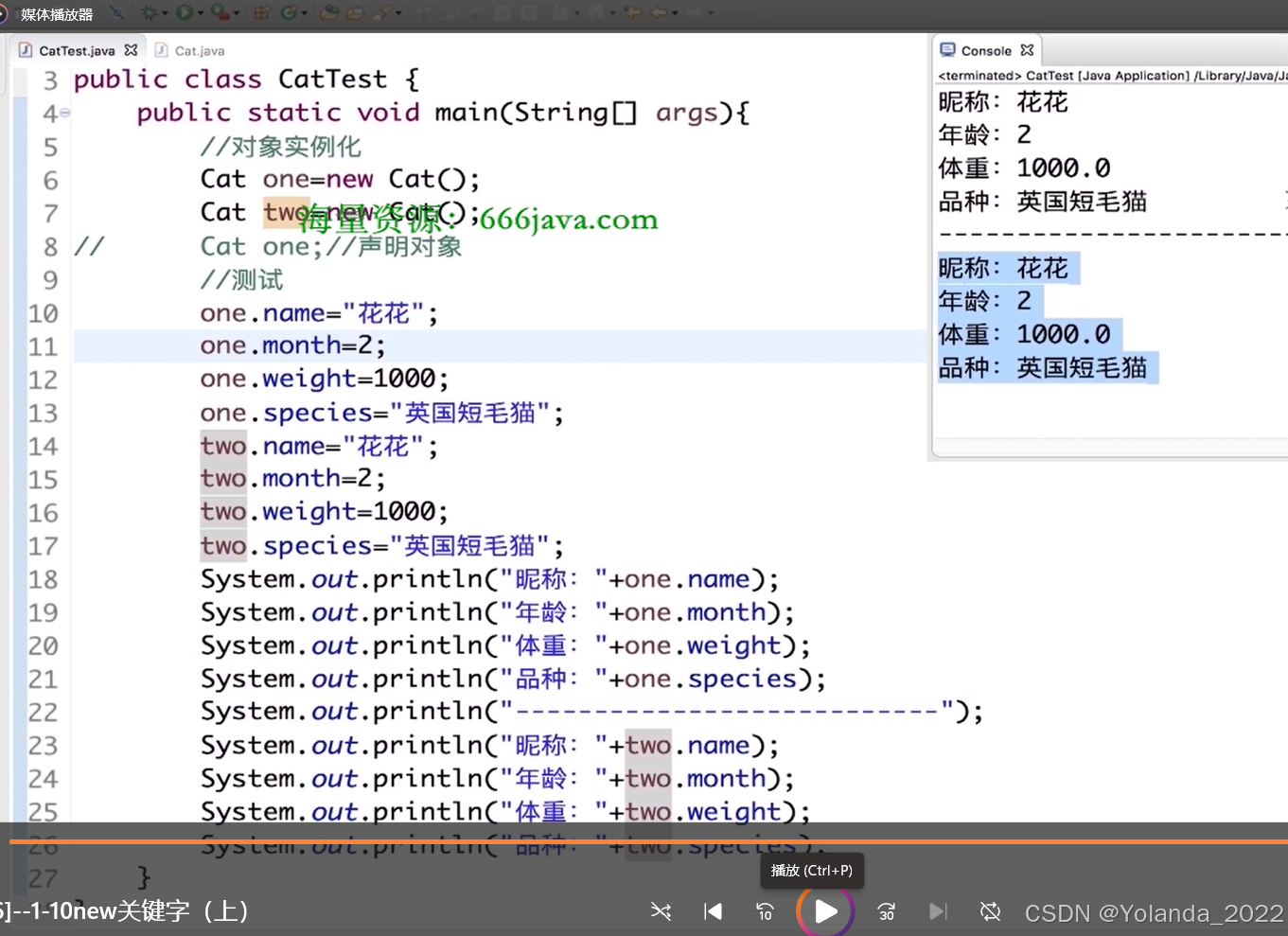Screen dimensions: 1288x936
Task: Click println line with one.name
Action: [x=489, y=579]
